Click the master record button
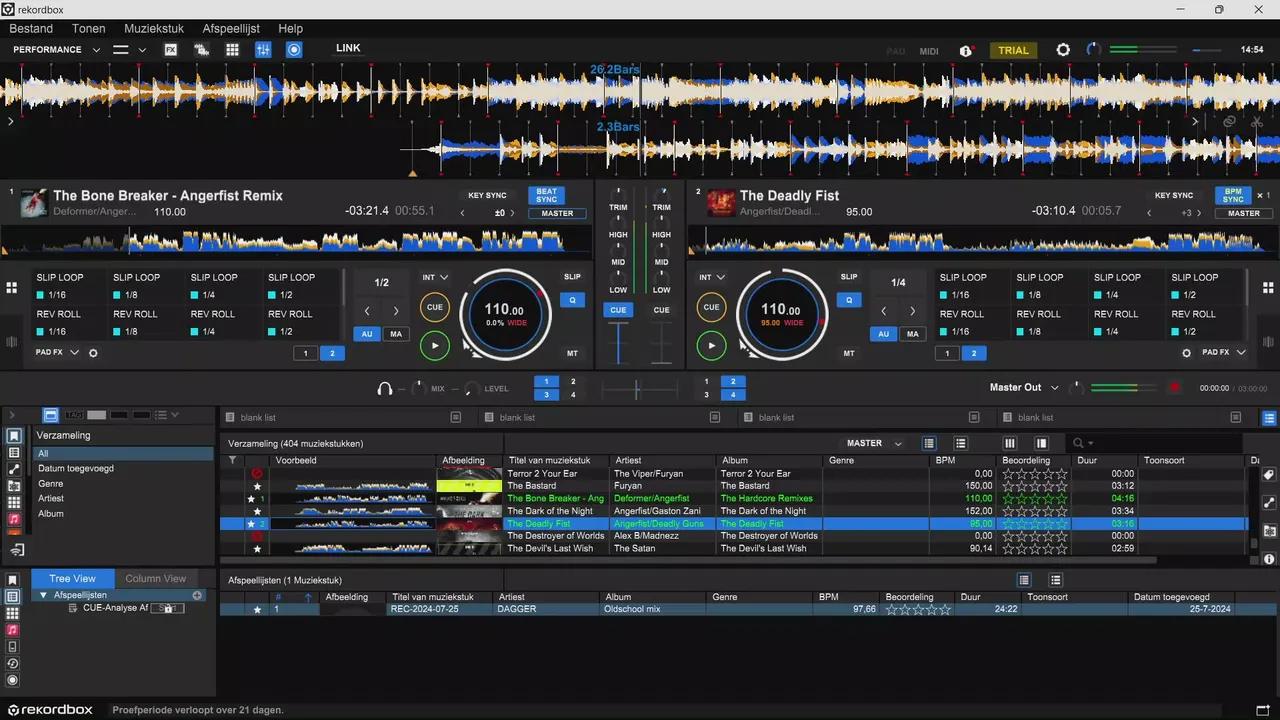The image size is (1280, 720). (x=1175, y=388)
